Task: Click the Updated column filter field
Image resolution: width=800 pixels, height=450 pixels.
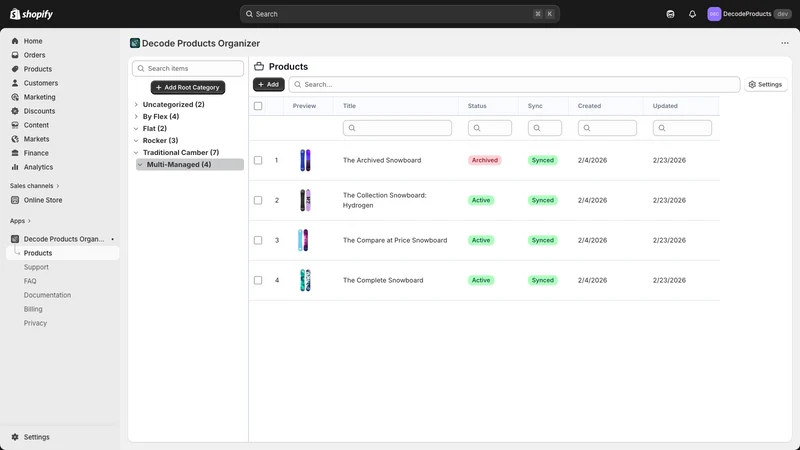Action: pos(682,128)
